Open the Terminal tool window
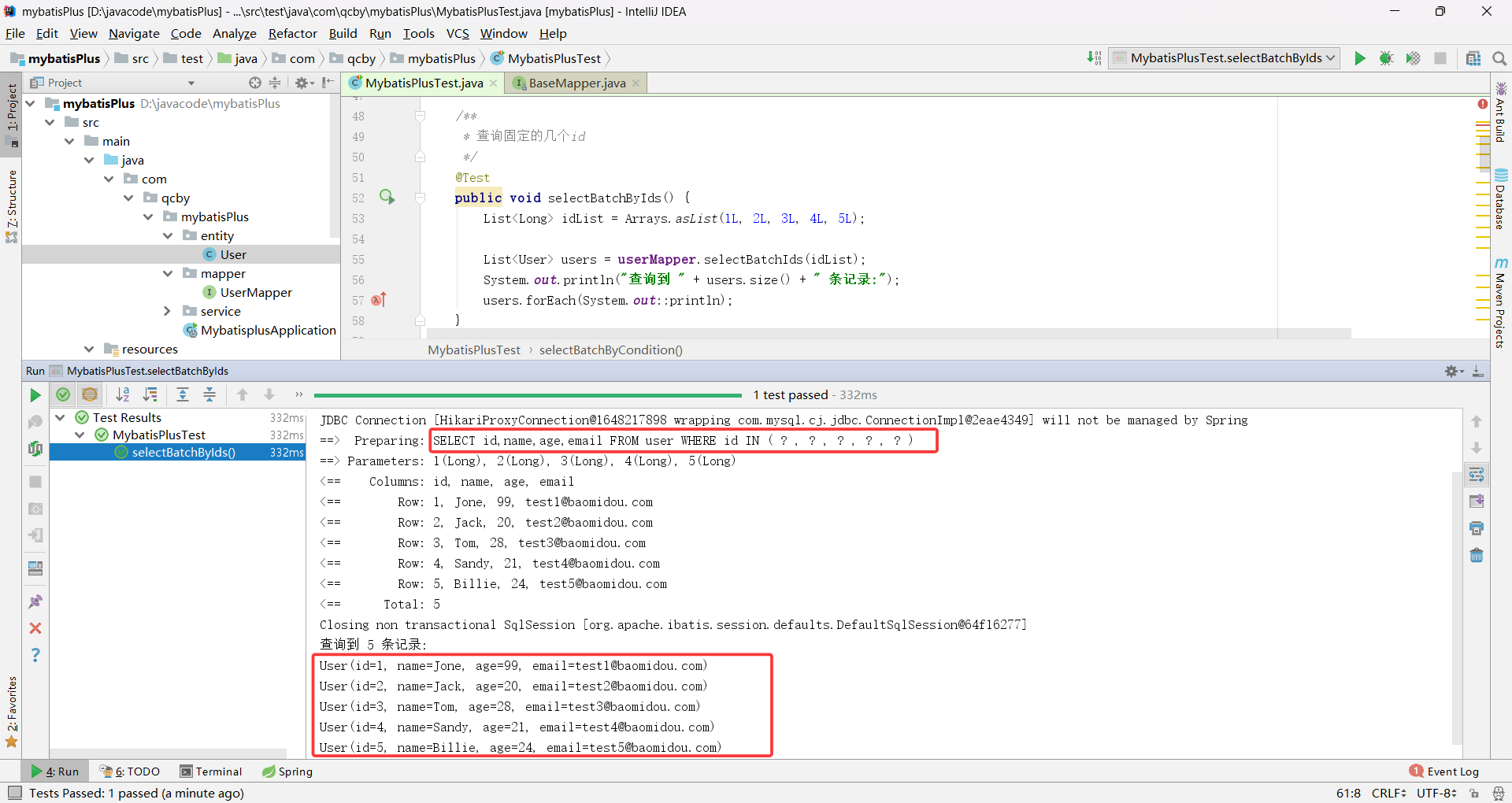The width and height of the screenshot is (1512, 803). [x=211, y=772]
